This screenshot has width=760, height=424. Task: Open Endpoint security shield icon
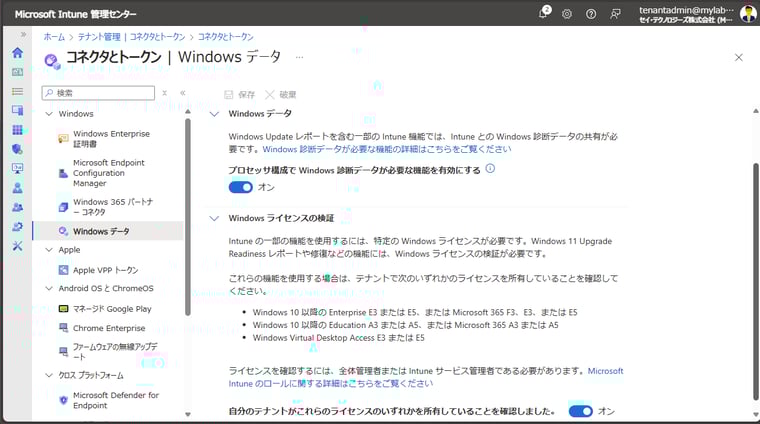pyautogui.click(x=17, y=149)
